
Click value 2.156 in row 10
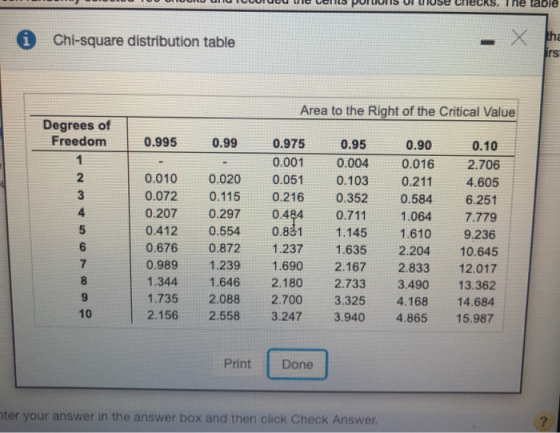[163, 315]
